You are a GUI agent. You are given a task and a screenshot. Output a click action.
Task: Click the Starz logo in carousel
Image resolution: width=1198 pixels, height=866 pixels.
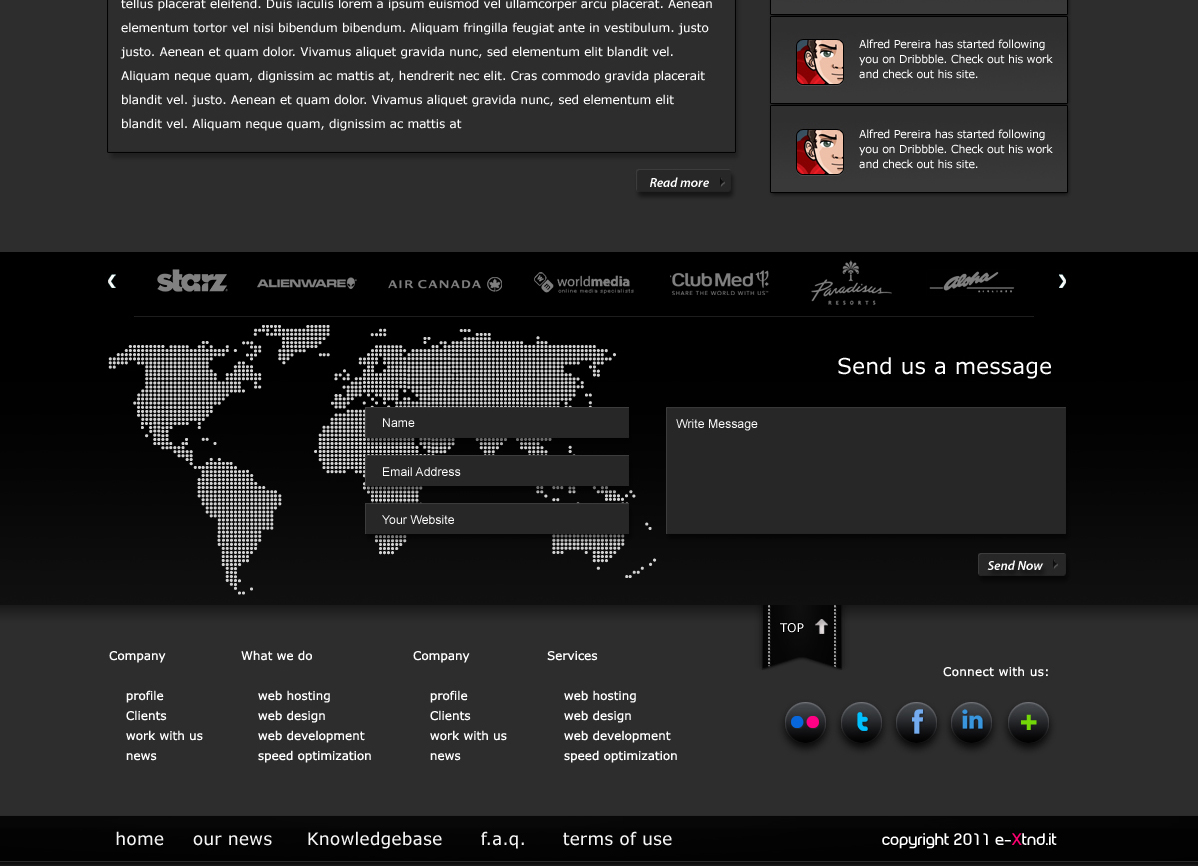tap(192, 282)
